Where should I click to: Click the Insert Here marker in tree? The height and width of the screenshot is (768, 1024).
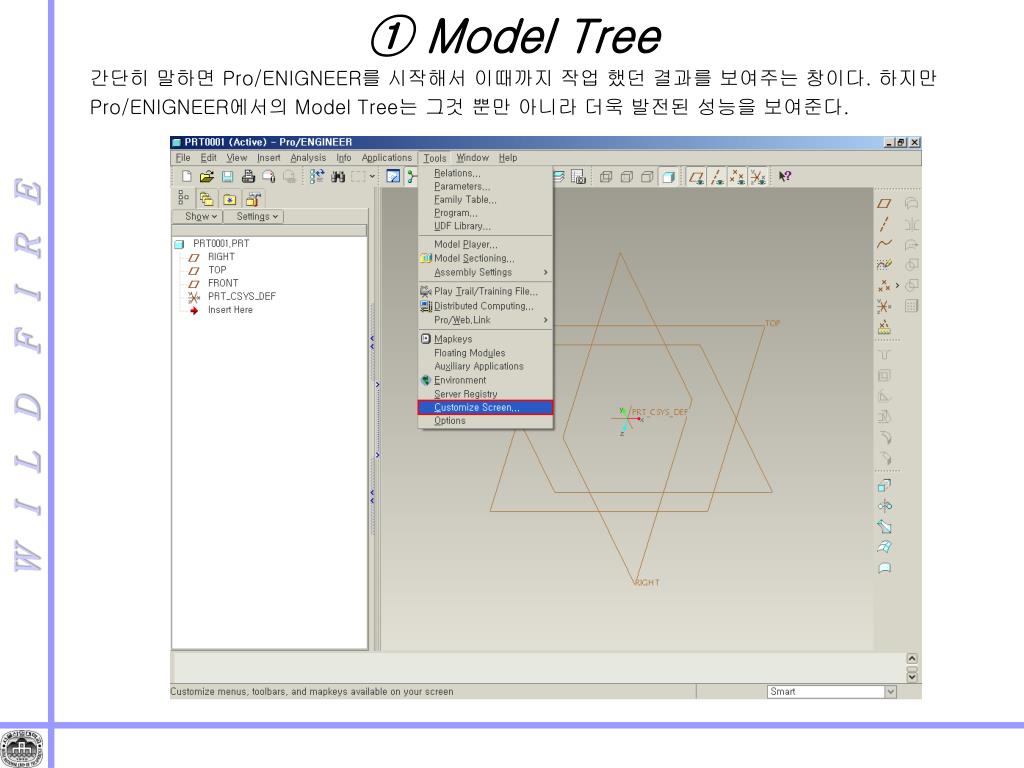point(230,310)
